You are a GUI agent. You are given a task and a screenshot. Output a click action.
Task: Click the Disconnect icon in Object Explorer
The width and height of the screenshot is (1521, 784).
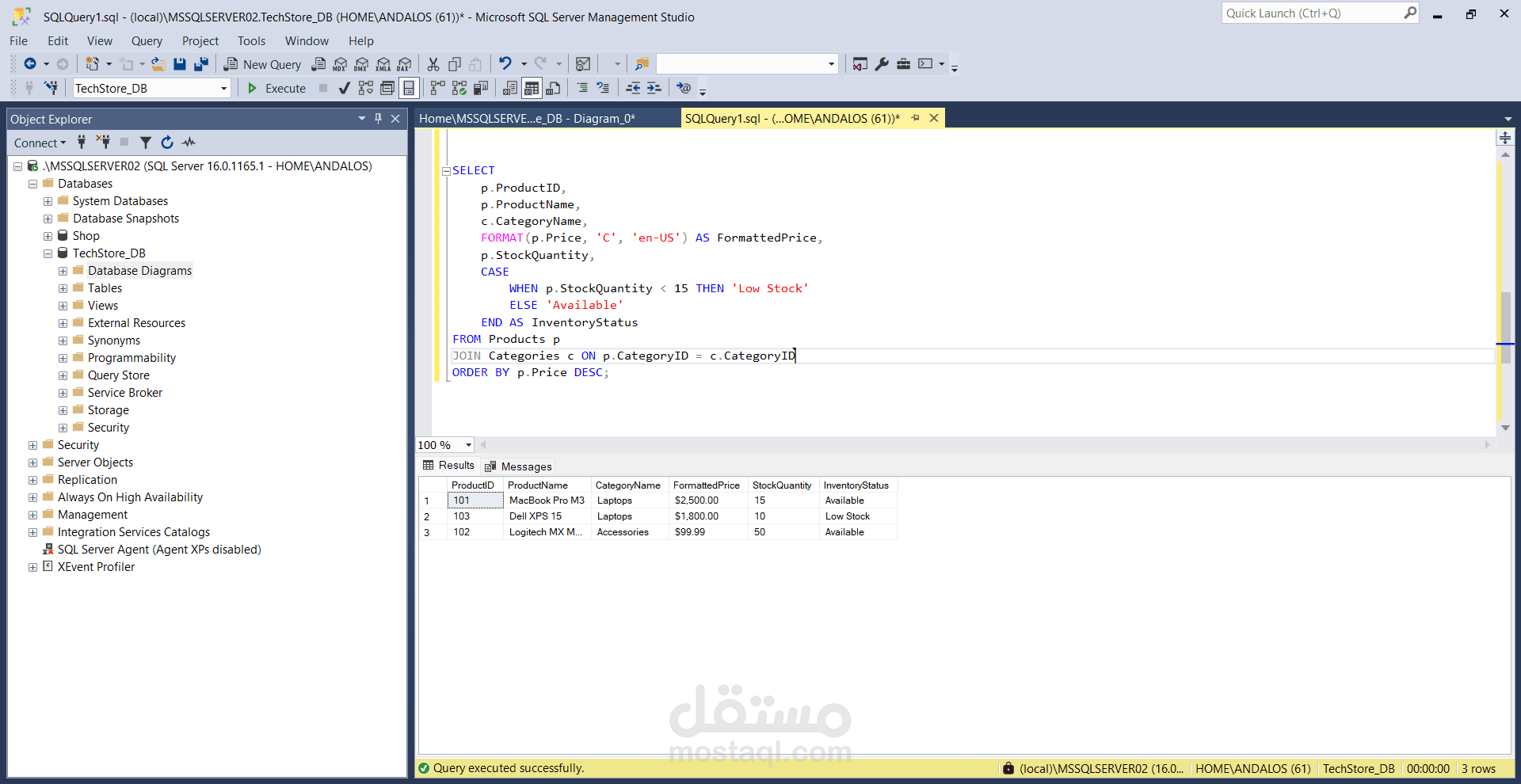point(103,143)
